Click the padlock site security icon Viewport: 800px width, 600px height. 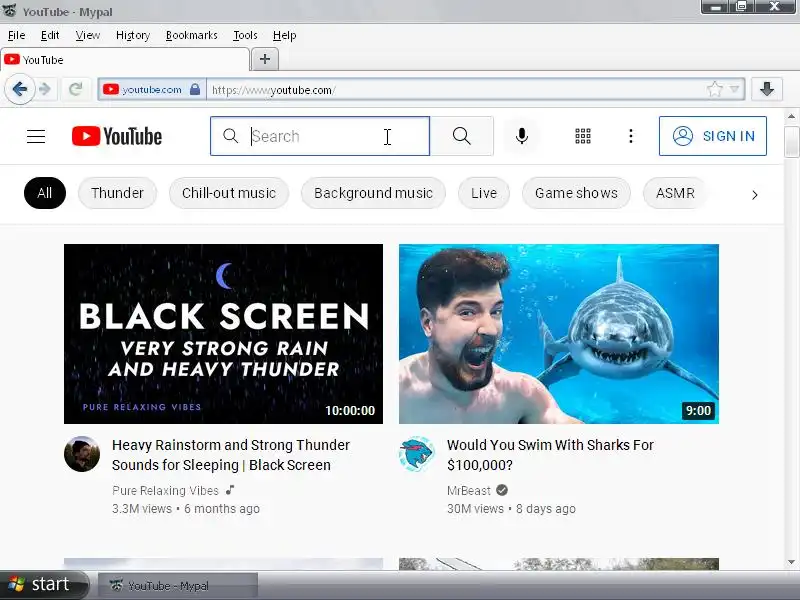(x=195, y=89)
